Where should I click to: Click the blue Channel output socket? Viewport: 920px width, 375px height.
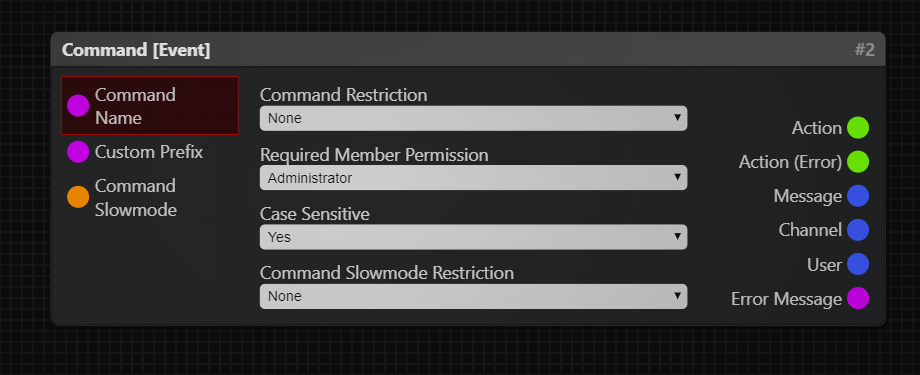point(858,230)
